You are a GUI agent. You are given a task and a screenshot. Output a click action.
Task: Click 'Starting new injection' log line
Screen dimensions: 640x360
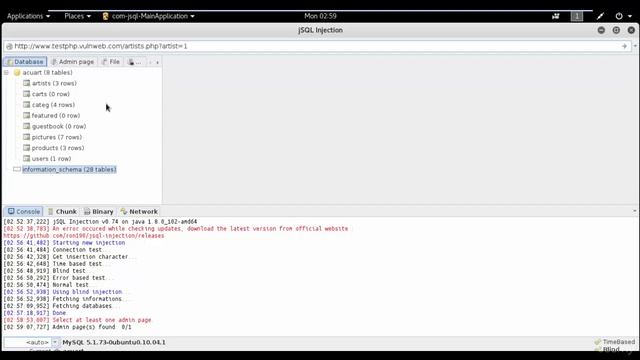[64, 243]
